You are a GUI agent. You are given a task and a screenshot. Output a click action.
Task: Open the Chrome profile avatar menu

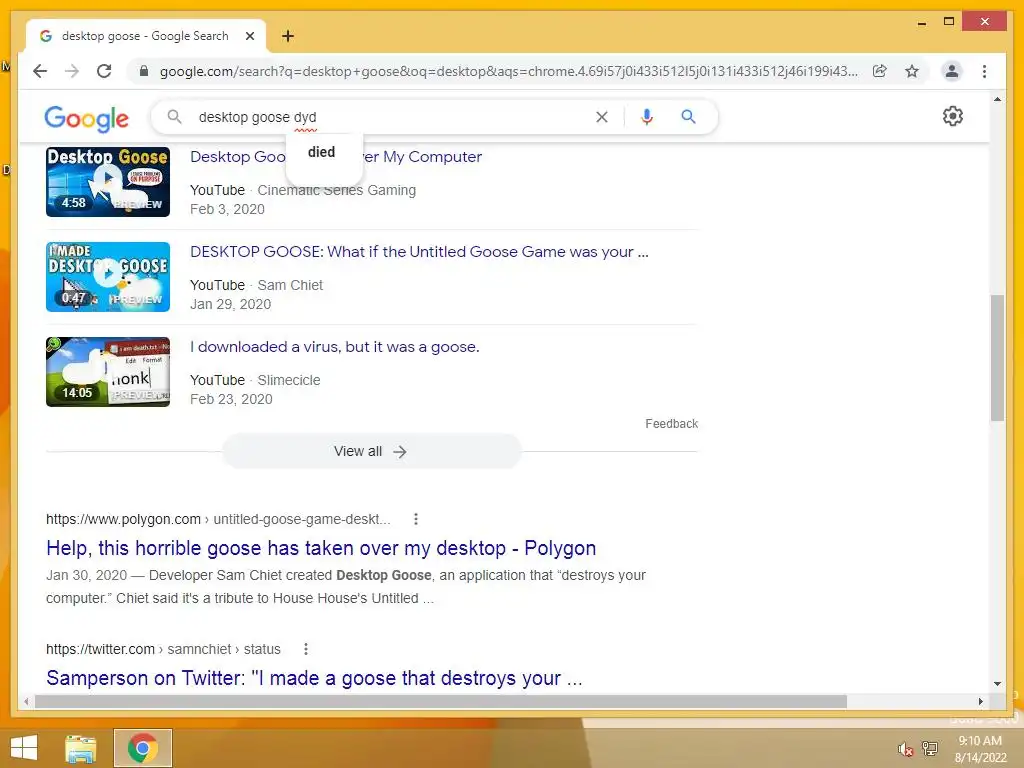point(952,71)
